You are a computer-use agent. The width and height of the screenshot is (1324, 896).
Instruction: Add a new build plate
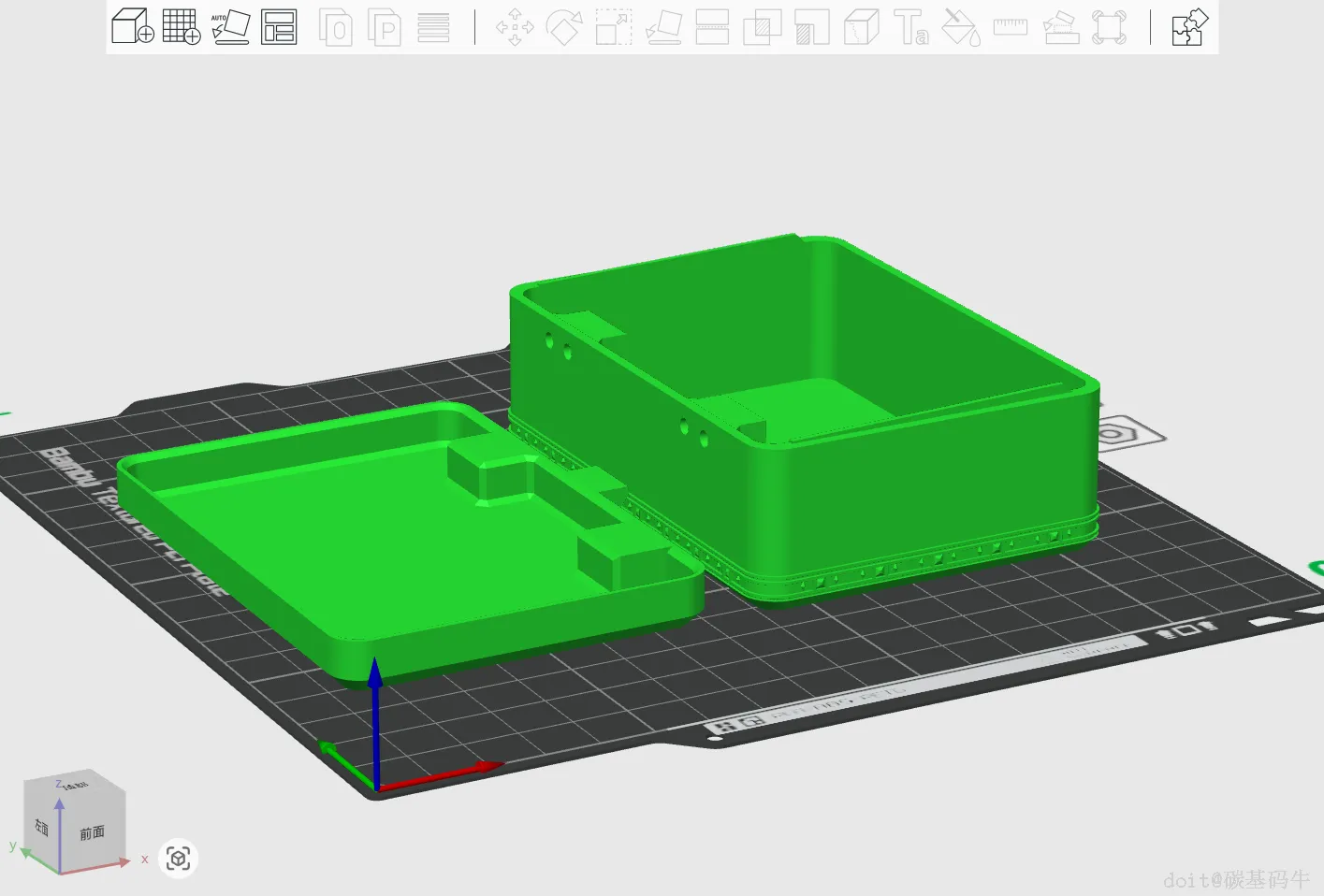pos(181,26)
